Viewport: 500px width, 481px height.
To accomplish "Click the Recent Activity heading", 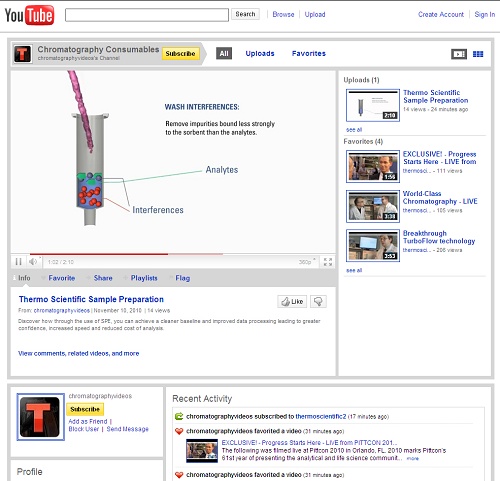I will coord(202,399).
